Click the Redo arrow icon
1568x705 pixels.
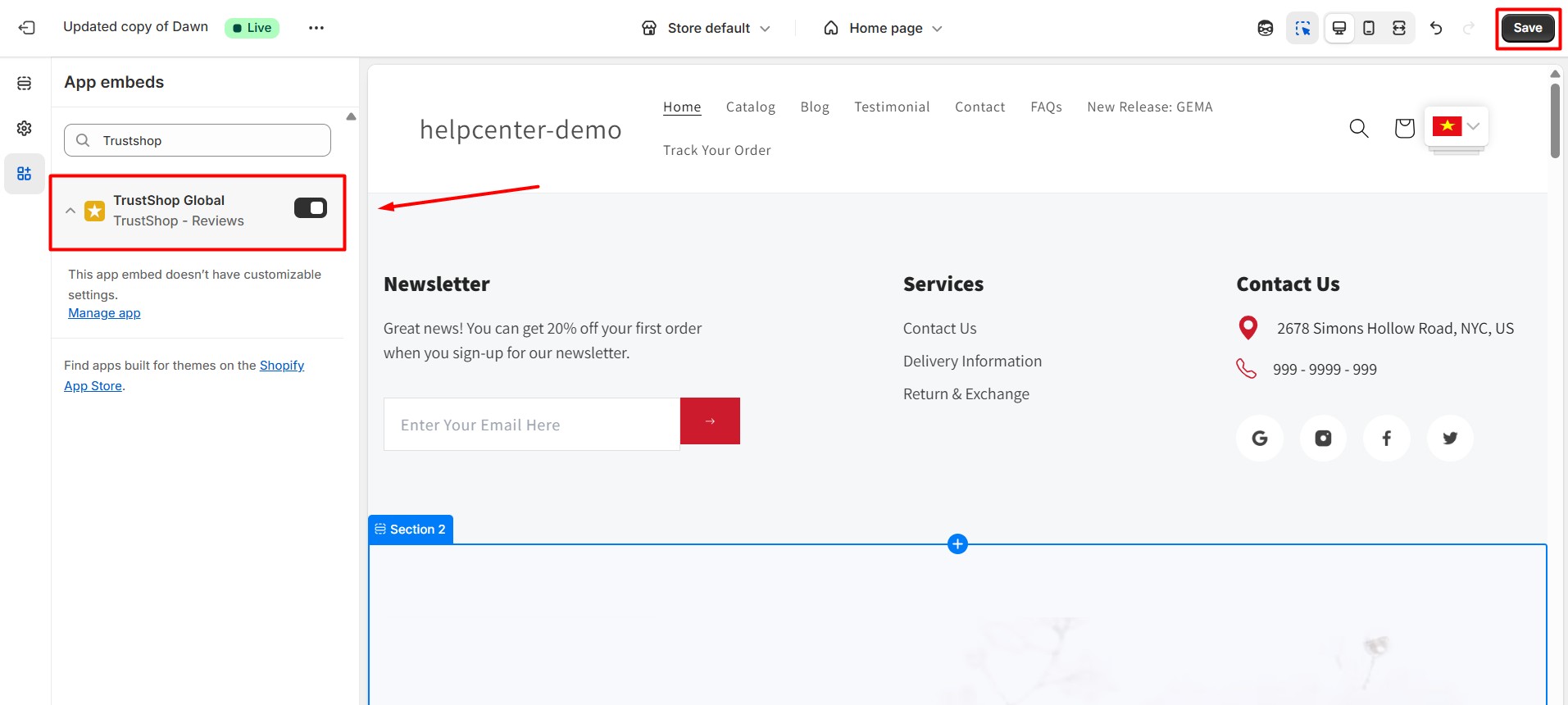[1469, 28]
